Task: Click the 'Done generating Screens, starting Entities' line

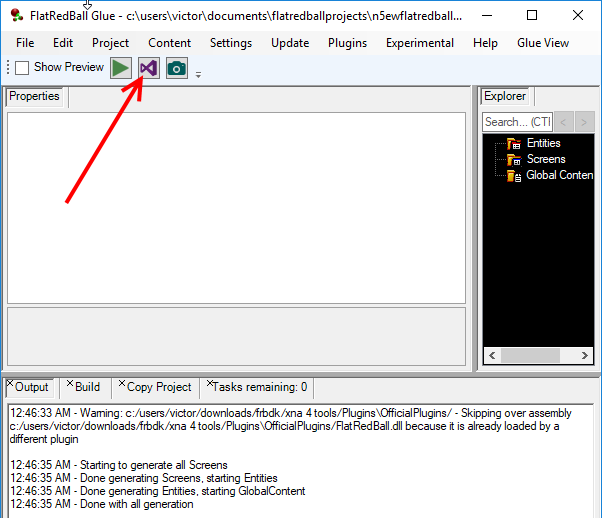Action: tap(144, 478)
